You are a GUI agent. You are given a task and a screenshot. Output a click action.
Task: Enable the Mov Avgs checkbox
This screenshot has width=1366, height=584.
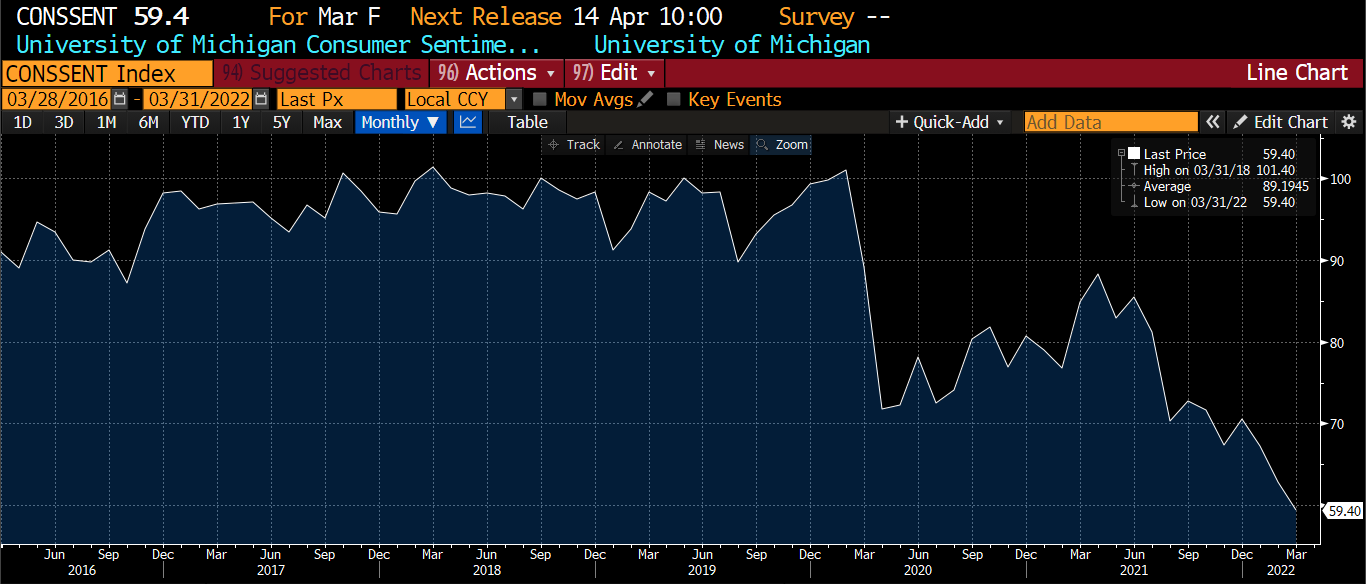click(540, 99)
